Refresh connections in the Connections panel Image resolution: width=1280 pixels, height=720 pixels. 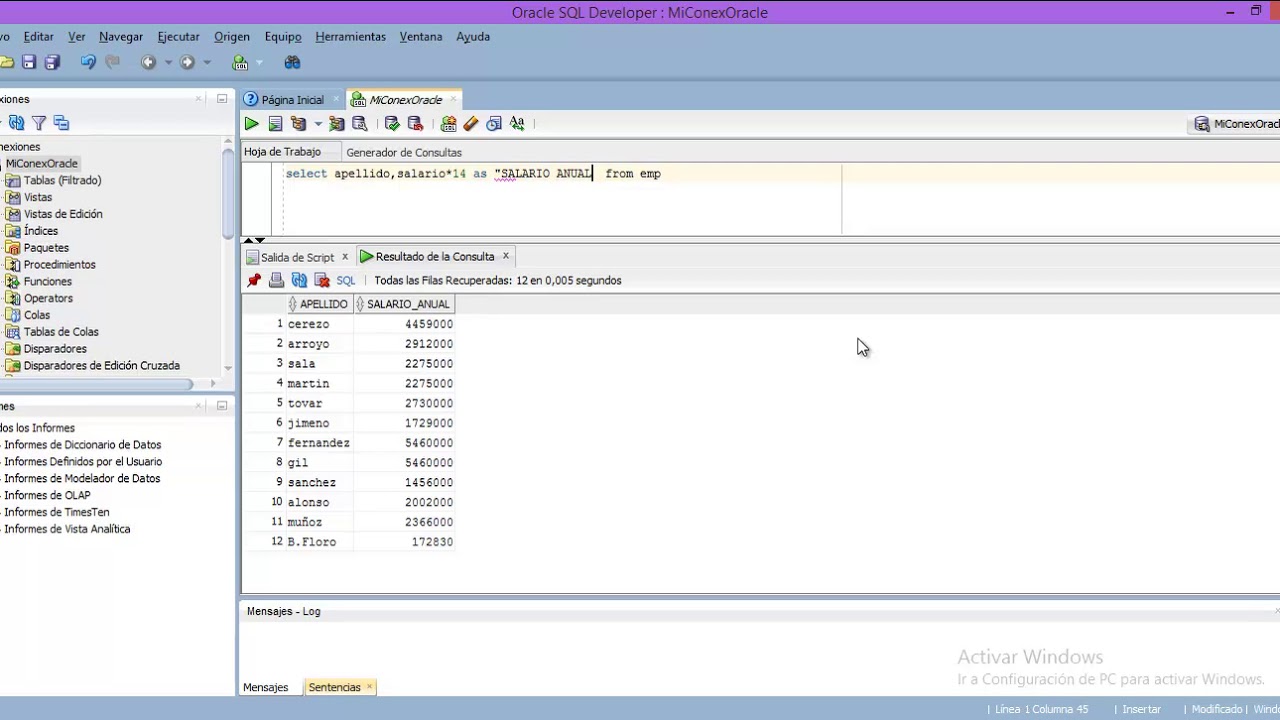17,123
